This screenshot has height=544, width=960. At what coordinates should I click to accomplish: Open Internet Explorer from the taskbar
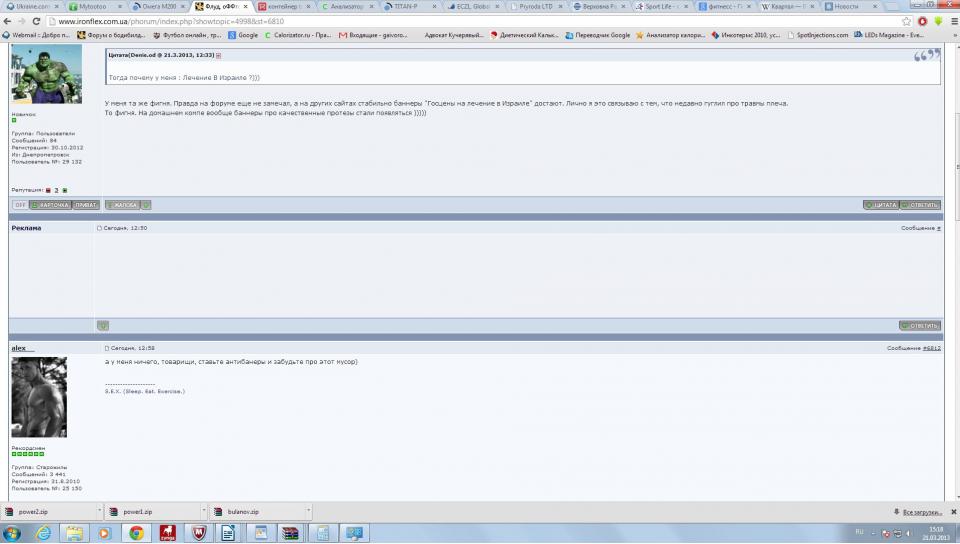click(x=43, y=533)
